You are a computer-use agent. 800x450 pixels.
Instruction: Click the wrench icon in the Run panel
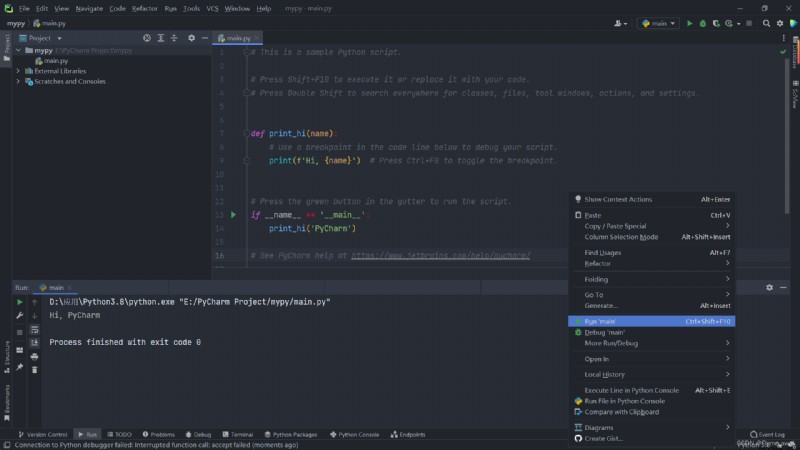[19, 315]
